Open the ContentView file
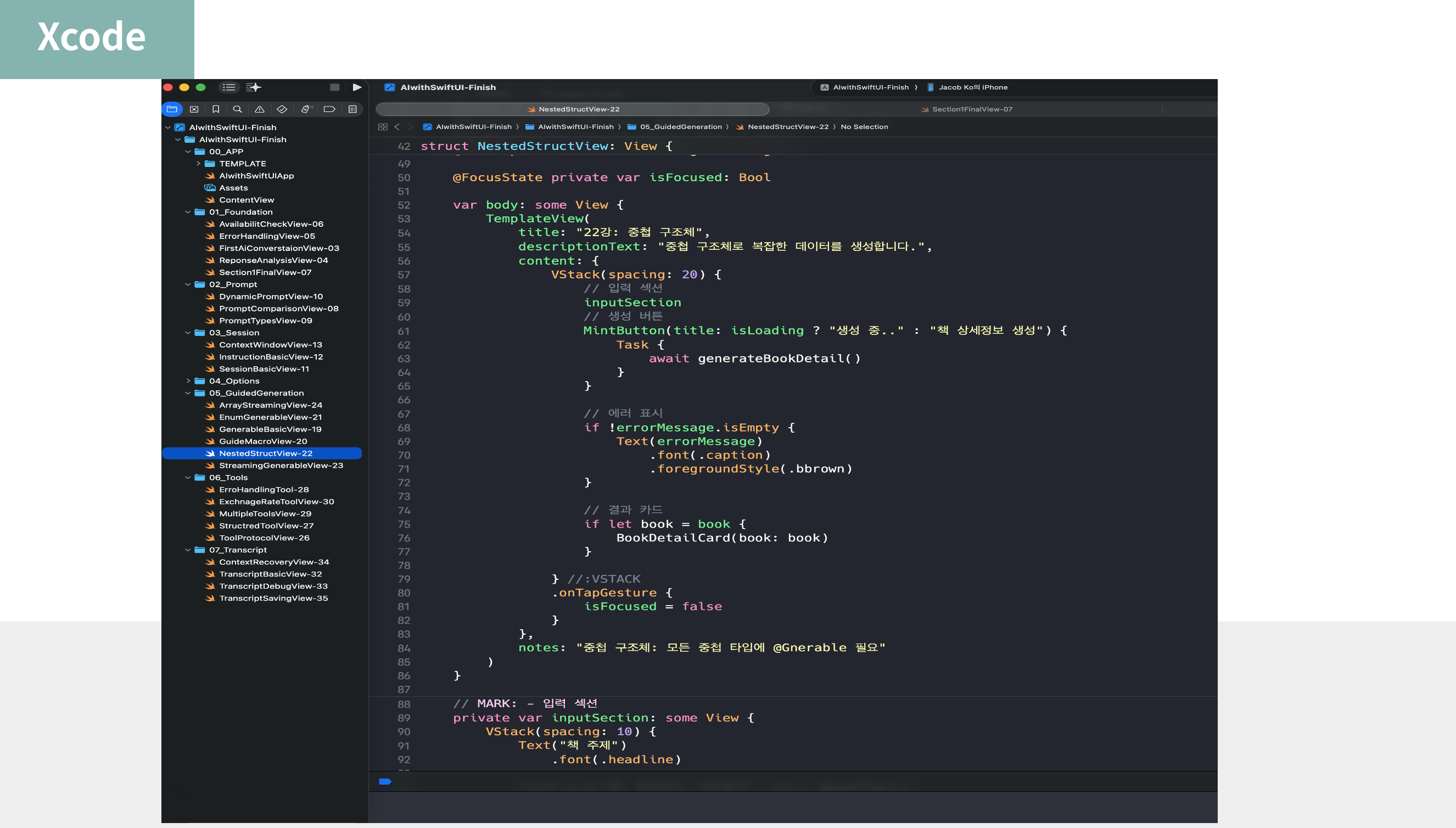Image resolution: width=1456 pixels, height=828 pixels. coord(246,200)
